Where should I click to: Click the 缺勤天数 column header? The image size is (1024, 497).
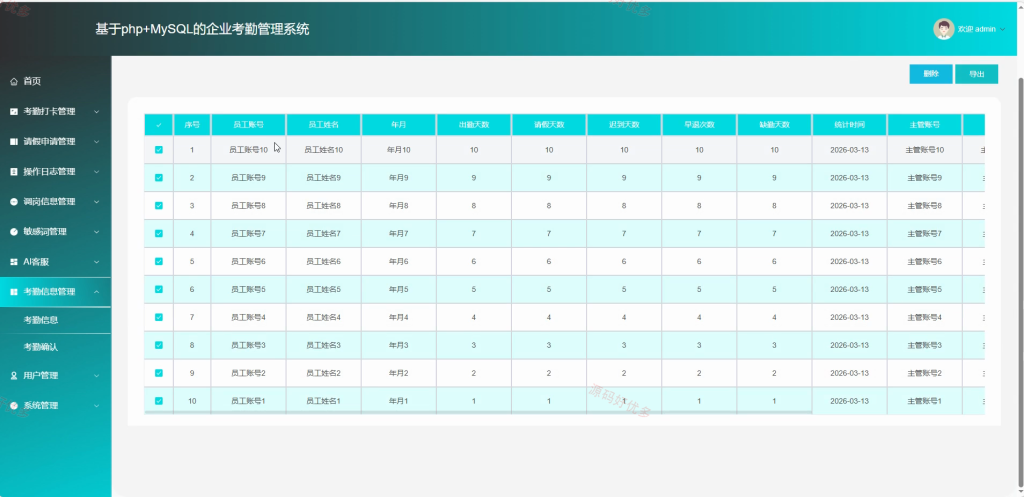[775, 125]
